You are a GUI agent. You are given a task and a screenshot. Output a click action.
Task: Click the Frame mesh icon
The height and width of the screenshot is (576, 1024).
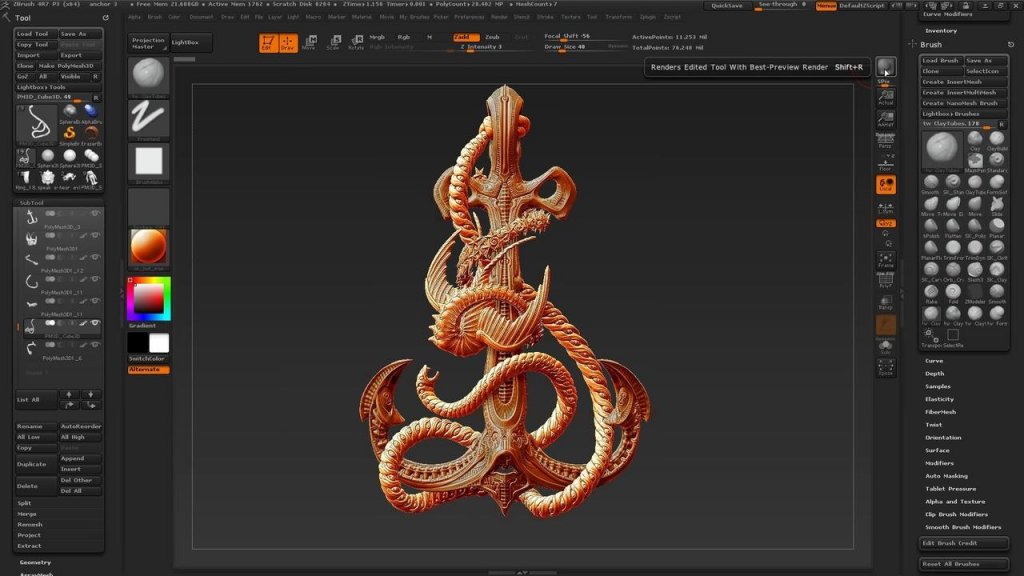point(886,261)
